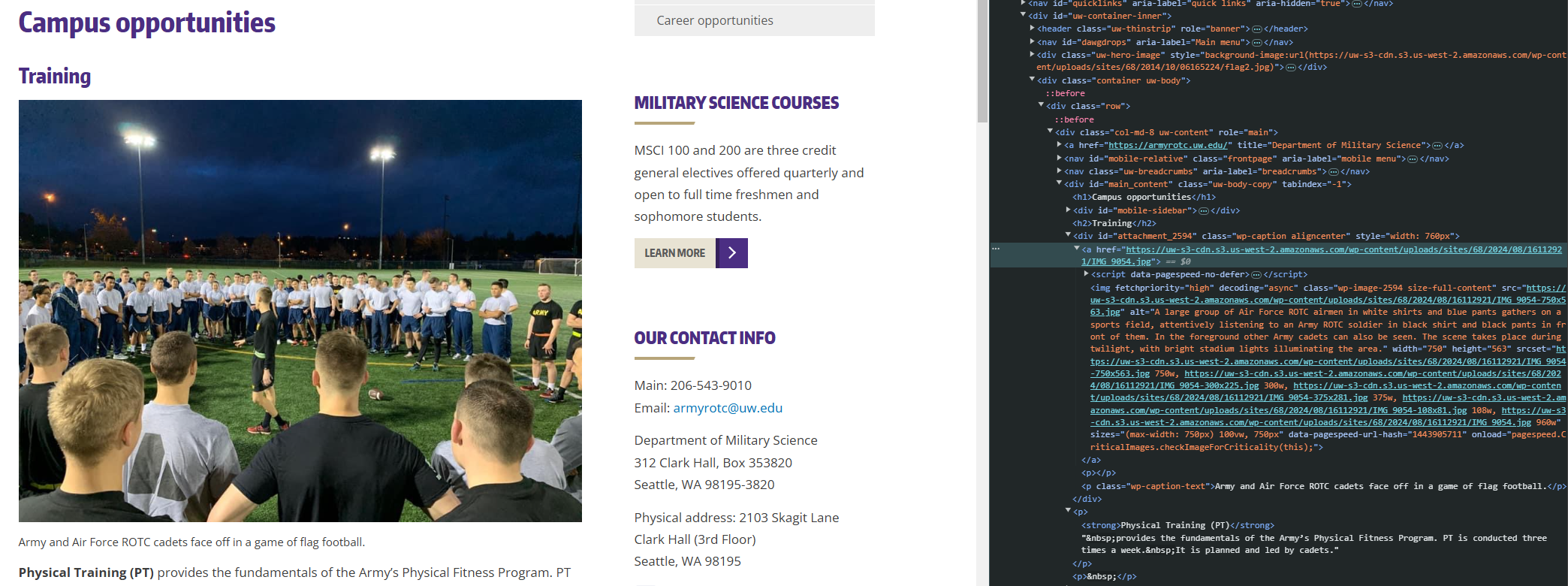Viewport: 1568px width, 586px height.
Task: Click the three-dot actions icon on selected DOM row
Action: 996,249
